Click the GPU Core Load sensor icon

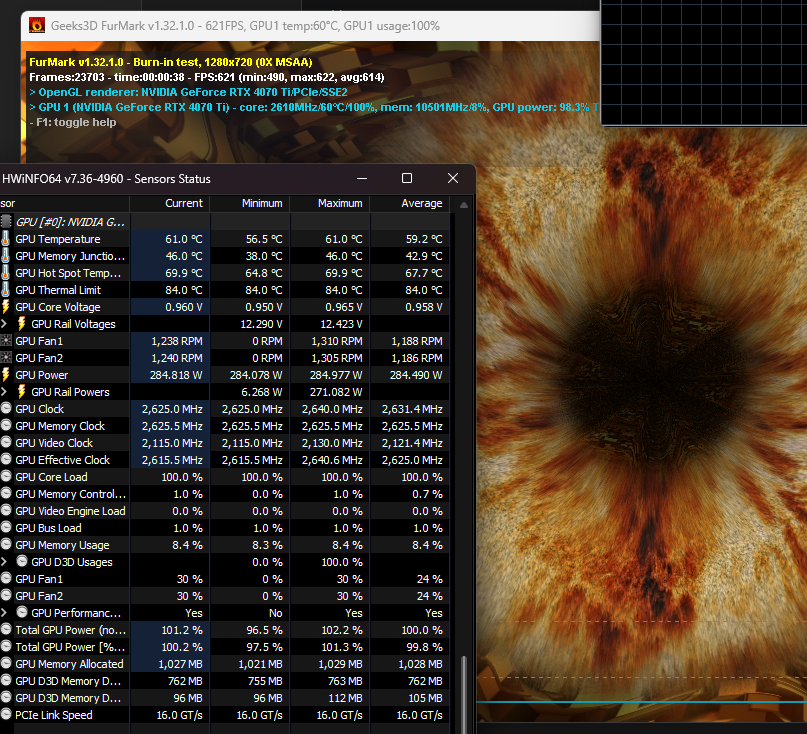click(6, 476)
